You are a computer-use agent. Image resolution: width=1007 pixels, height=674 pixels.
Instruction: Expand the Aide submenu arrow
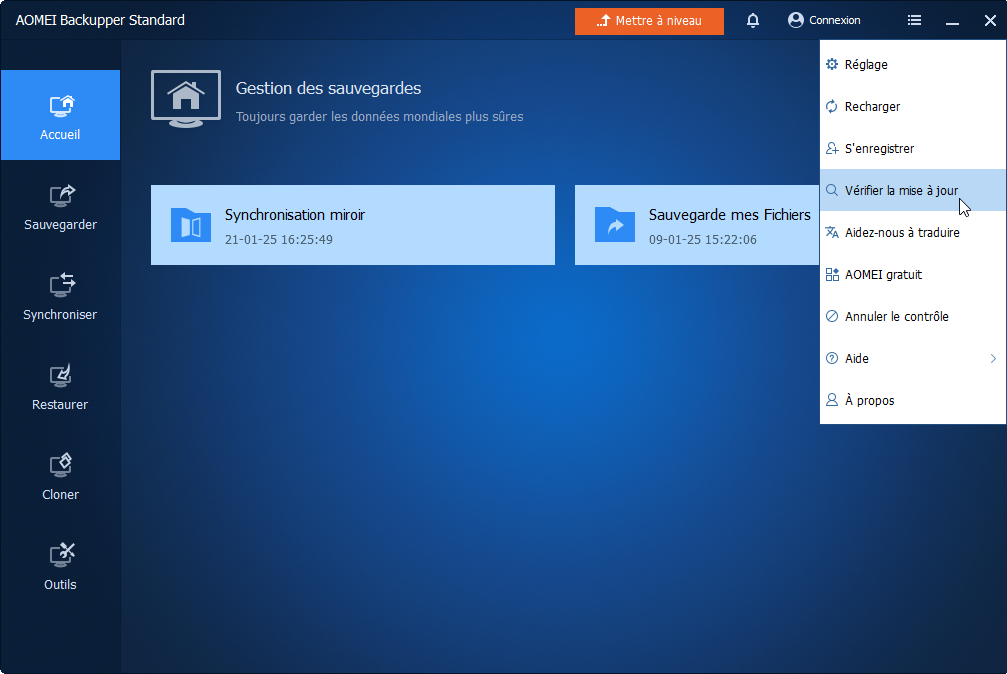coord(993,359)
